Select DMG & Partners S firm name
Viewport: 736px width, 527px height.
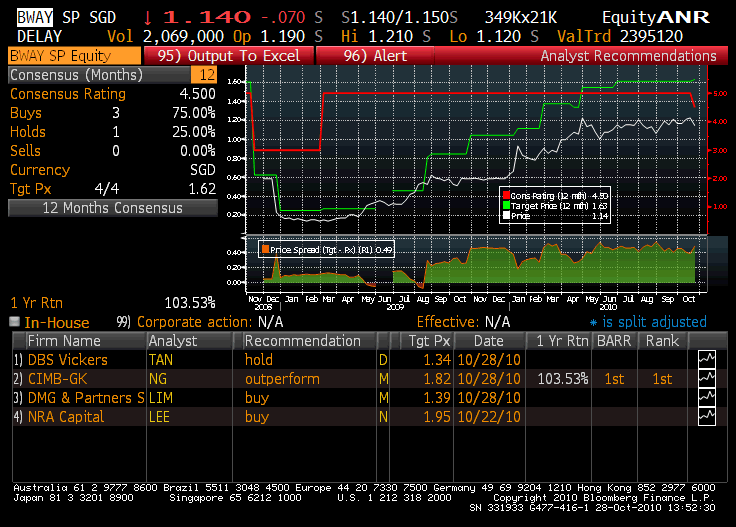click(x=86, y=398)
